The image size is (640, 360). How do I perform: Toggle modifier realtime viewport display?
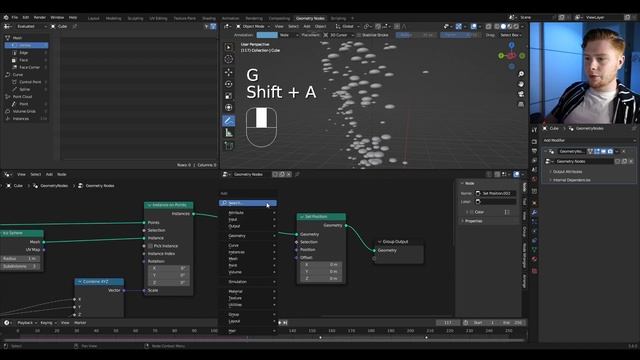pos(603,151)
